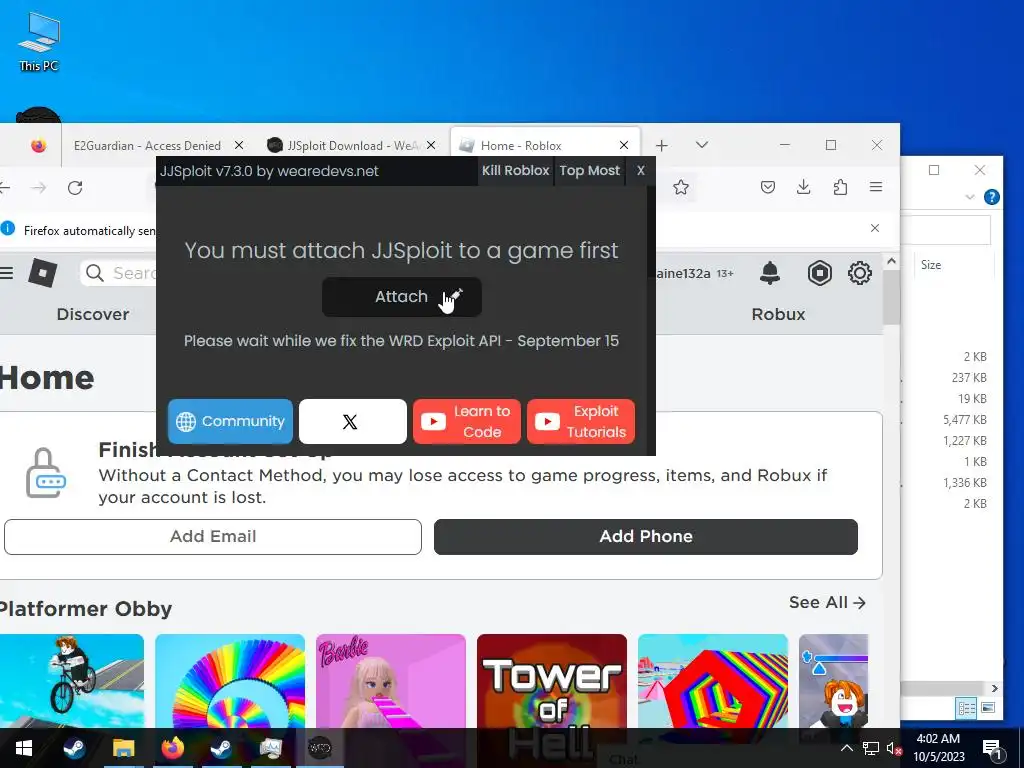Open This PC desktop icon
Viewport: 1024px width, 768px height.
click(39, 41)
